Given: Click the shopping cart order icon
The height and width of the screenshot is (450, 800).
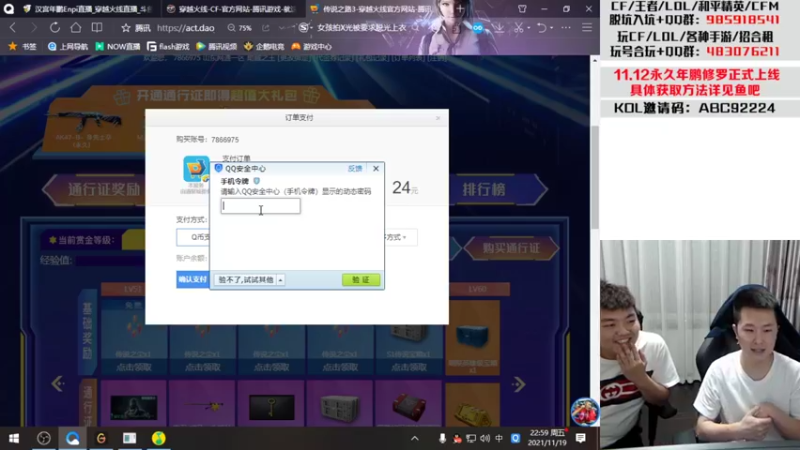Looking at the screenshot, I should pos(196,169).
